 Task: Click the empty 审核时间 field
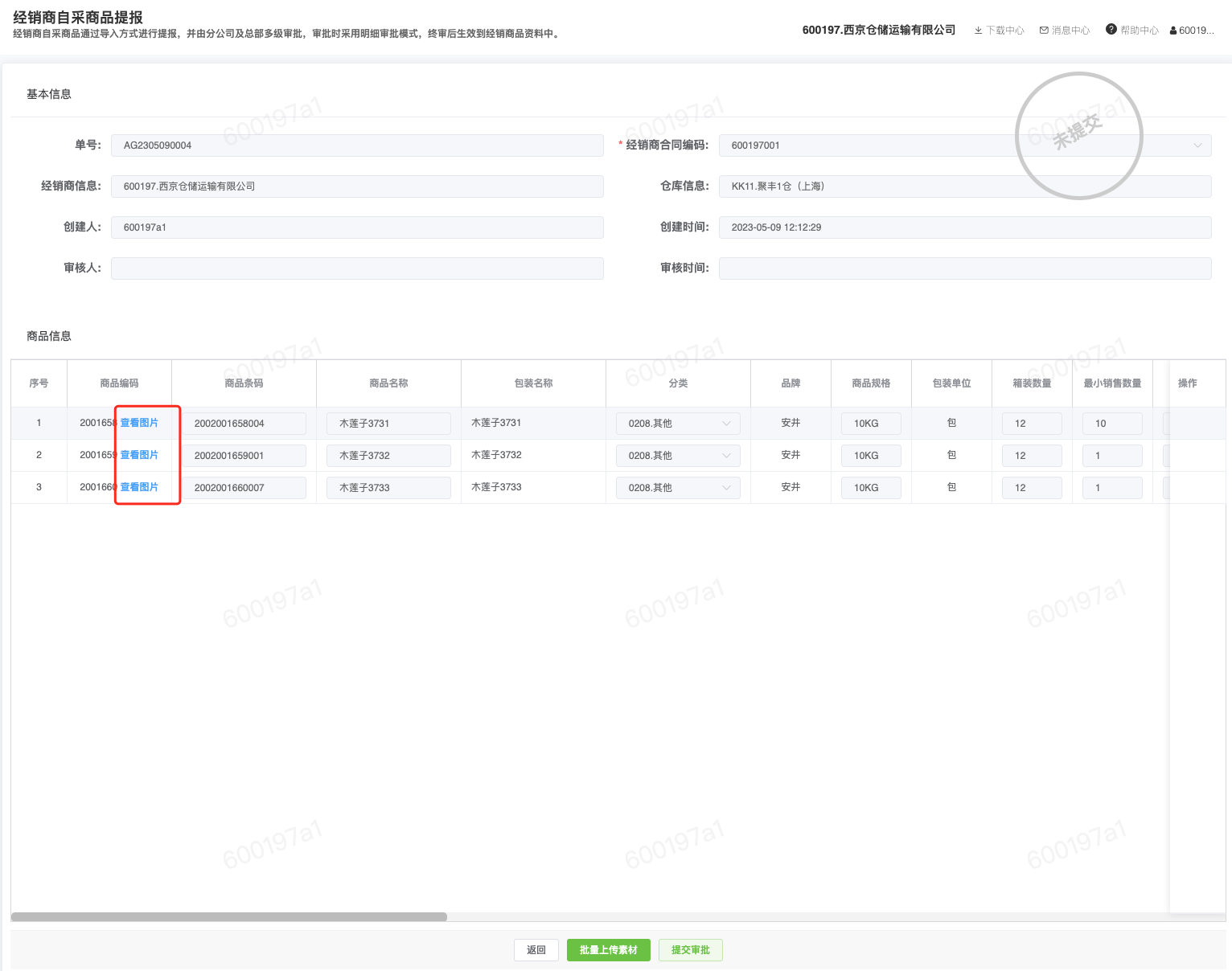[965, 268]
